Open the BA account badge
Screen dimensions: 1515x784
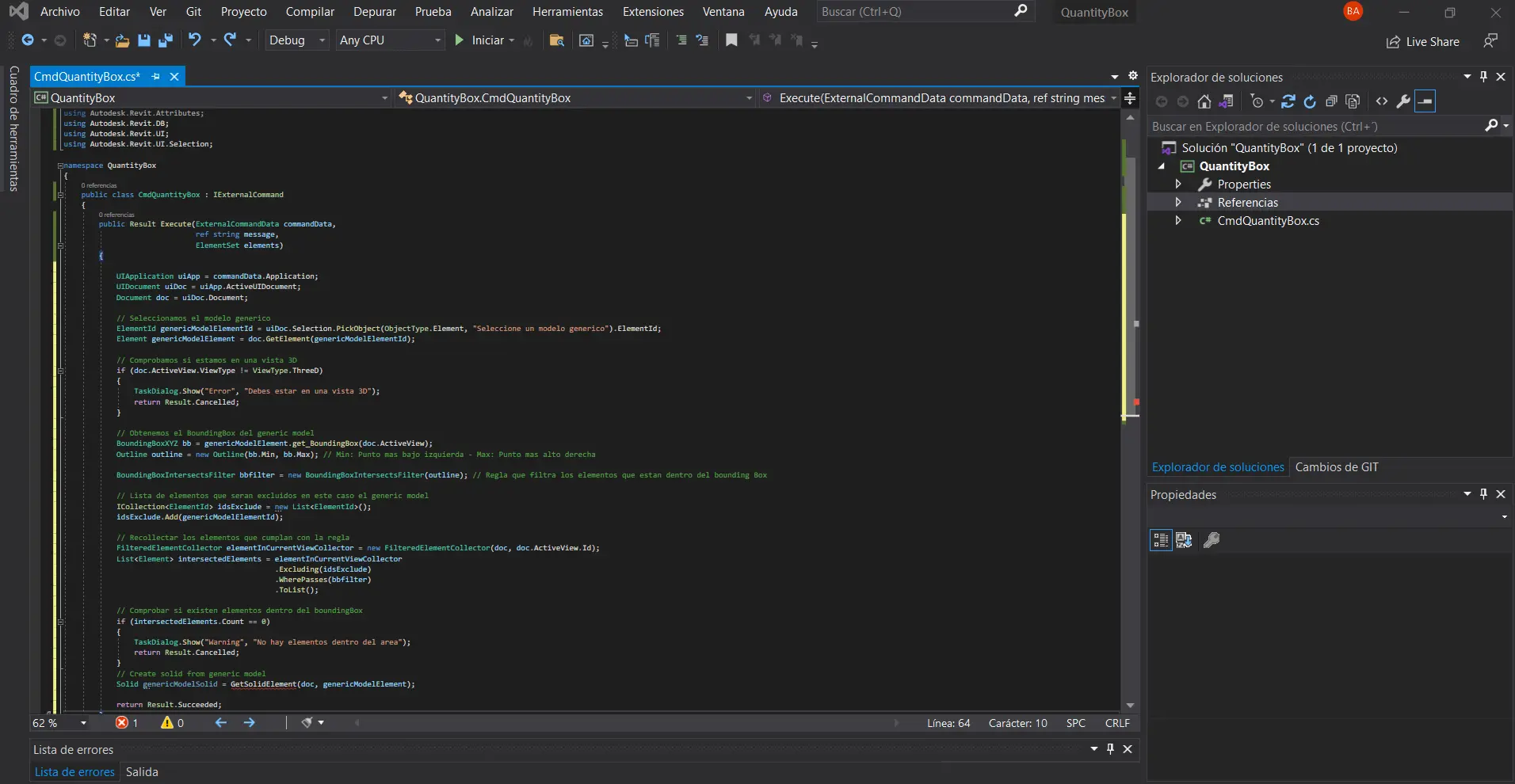tap(1353, 11)
